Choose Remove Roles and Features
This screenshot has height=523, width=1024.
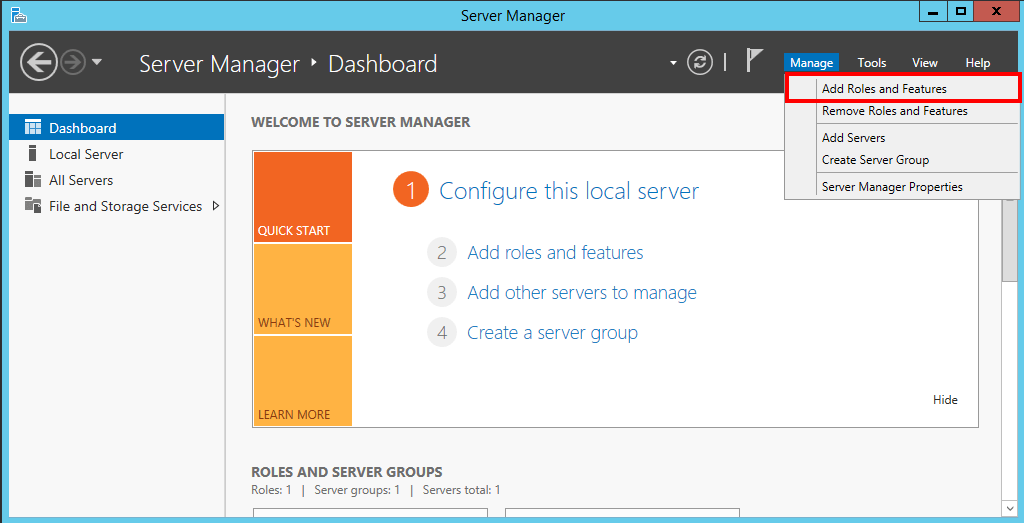coord(903,111)
